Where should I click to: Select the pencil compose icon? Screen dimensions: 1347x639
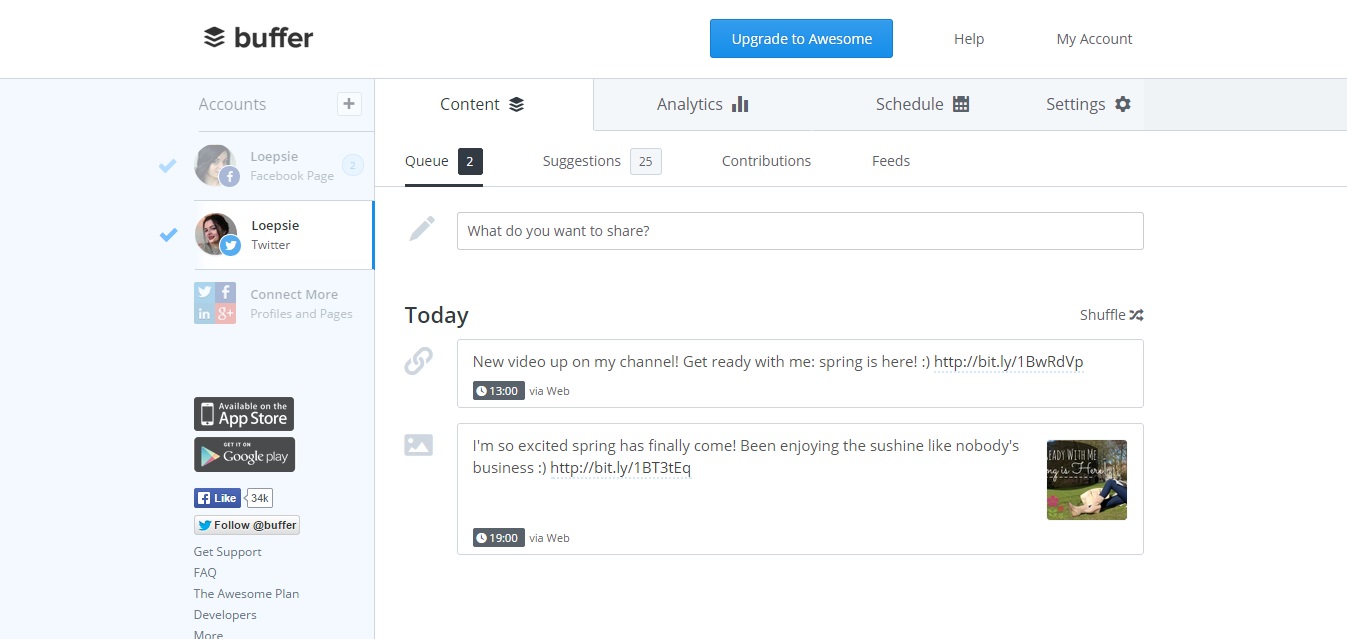(421, 228)
